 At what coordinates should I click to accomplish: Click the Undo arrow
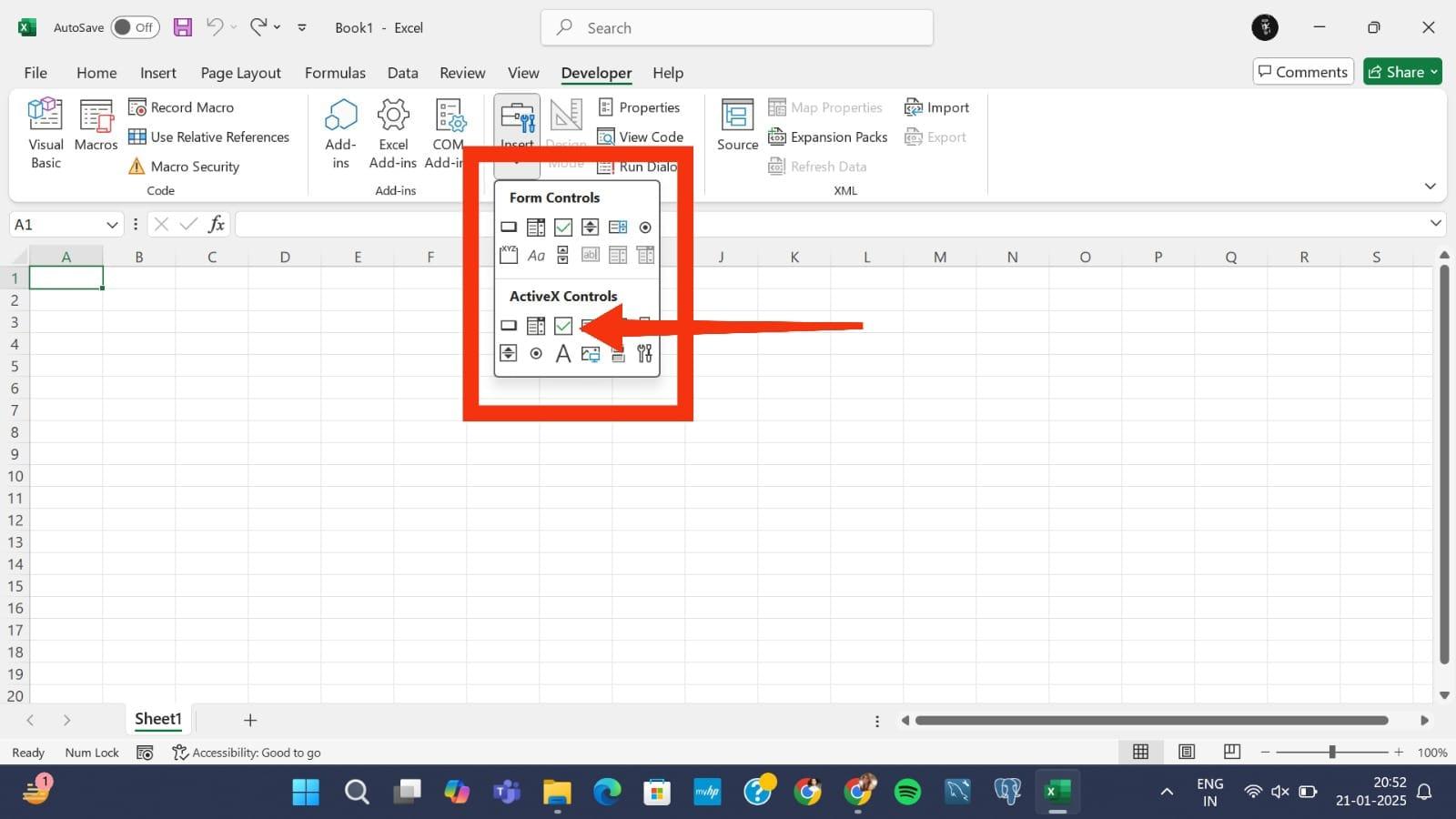click(x=214, y=27)
